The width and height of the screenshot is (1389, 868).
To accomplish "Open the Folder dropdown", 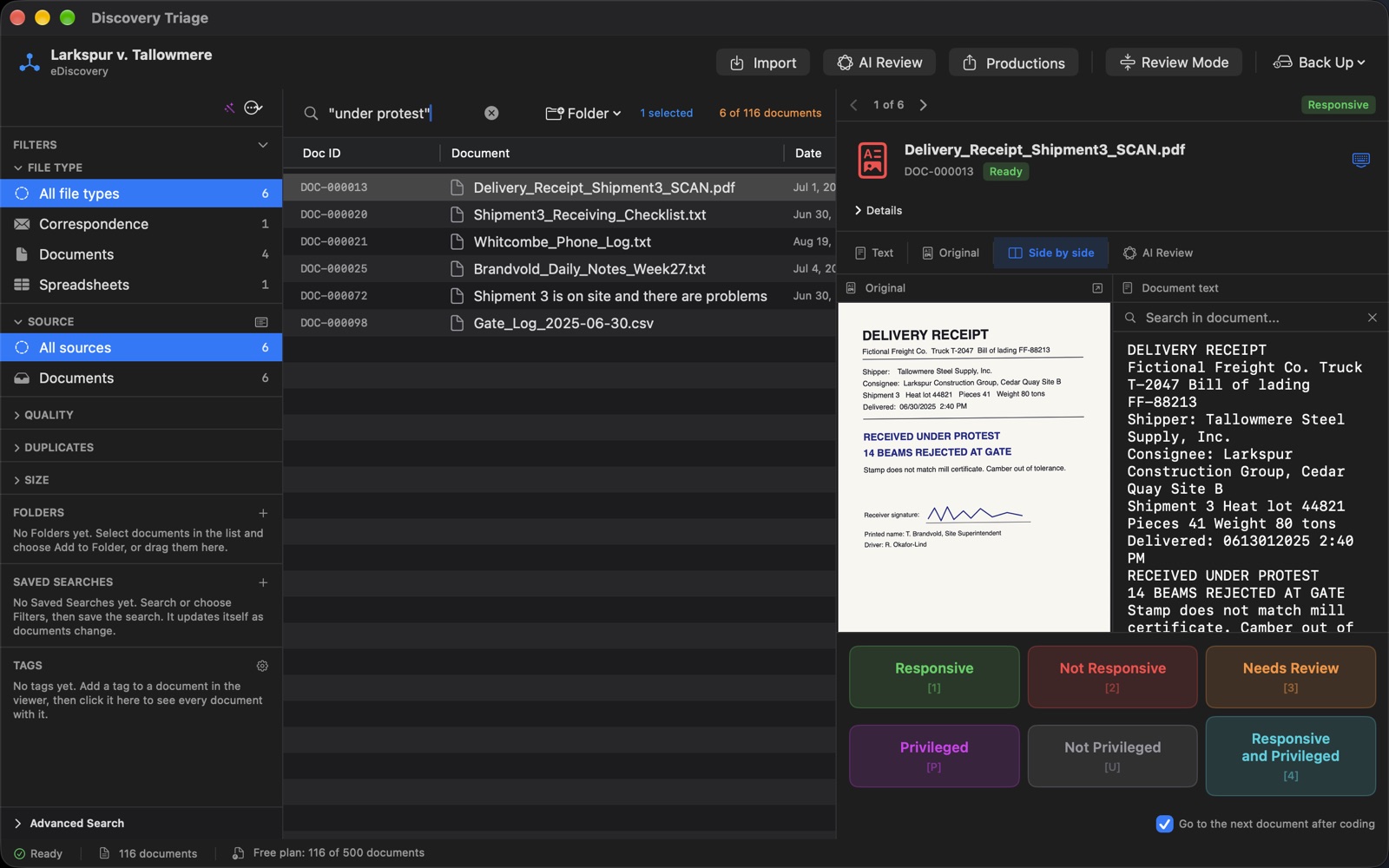I will (583, 113).
